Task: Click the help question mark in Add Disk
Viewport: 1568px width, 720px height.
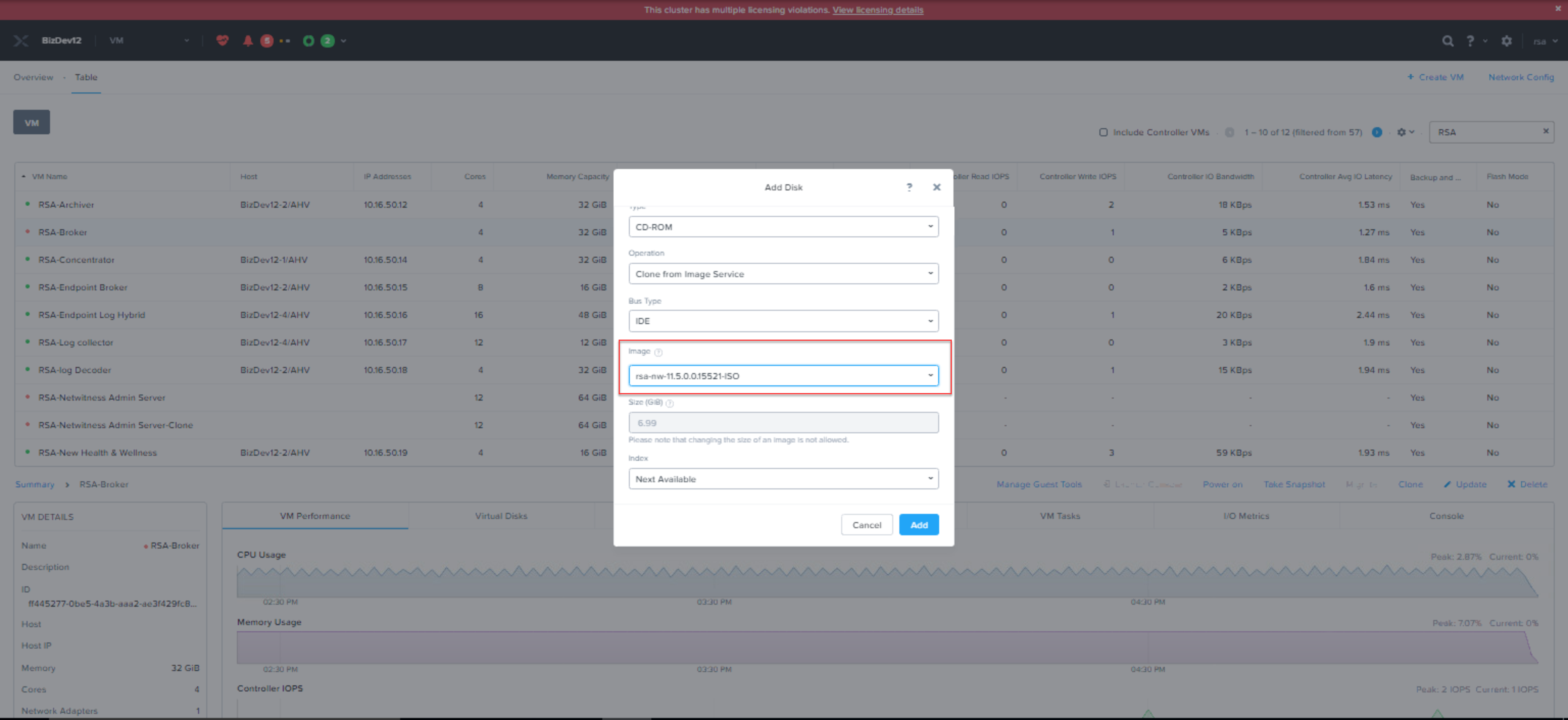Action: (x=909, y=187)
